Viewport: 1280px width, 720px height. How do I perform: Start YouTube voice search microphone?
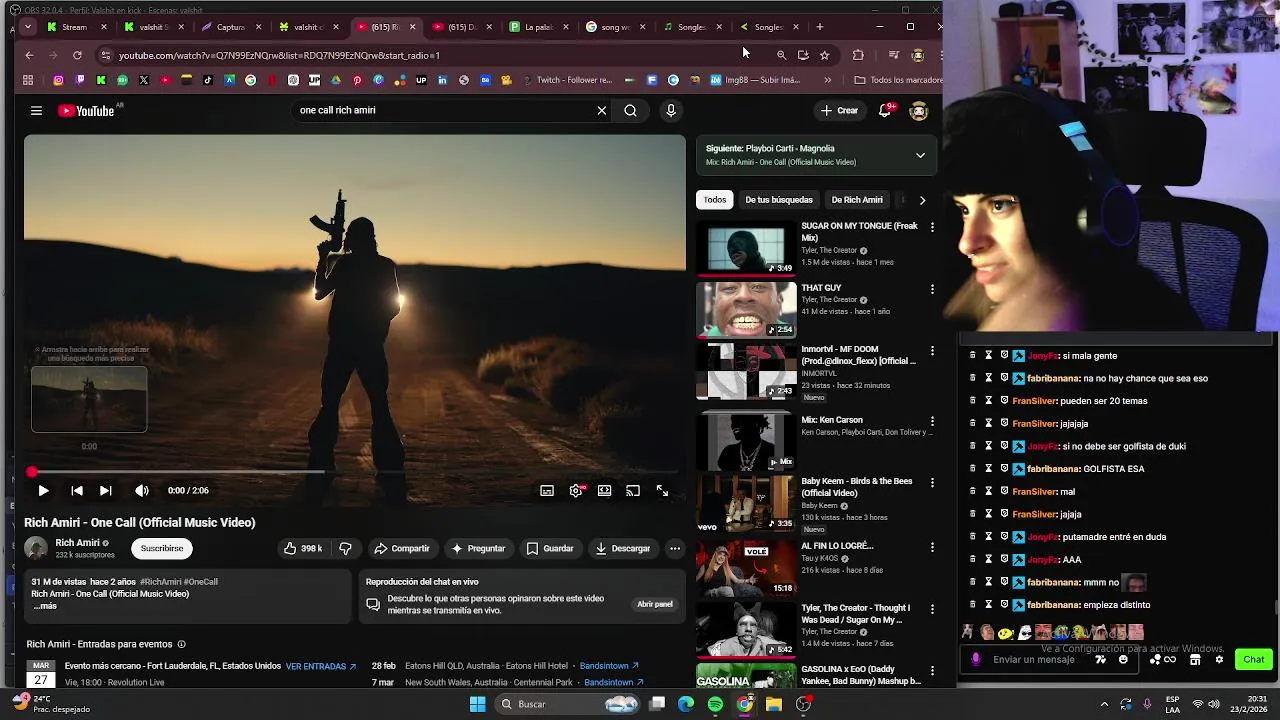point(671,111)
